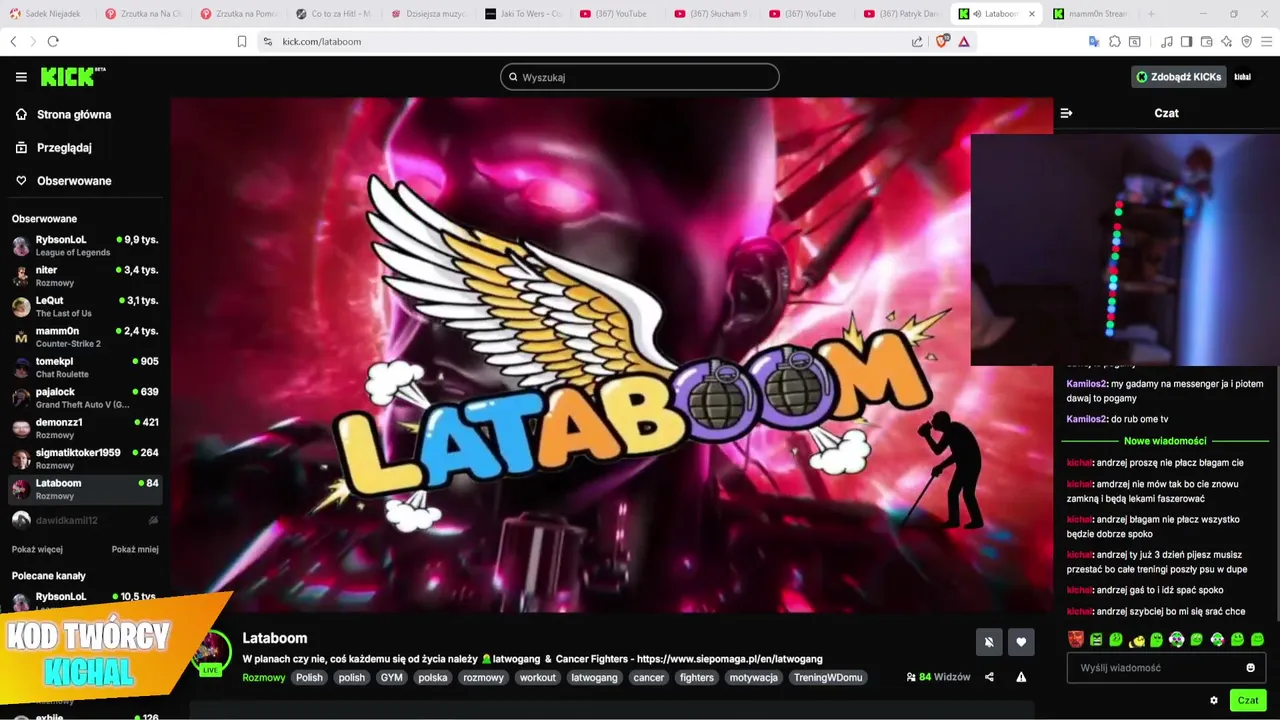Select Lataboom channel in followed list
This screenshot has width=1280, height=720.
pos(85,489)
